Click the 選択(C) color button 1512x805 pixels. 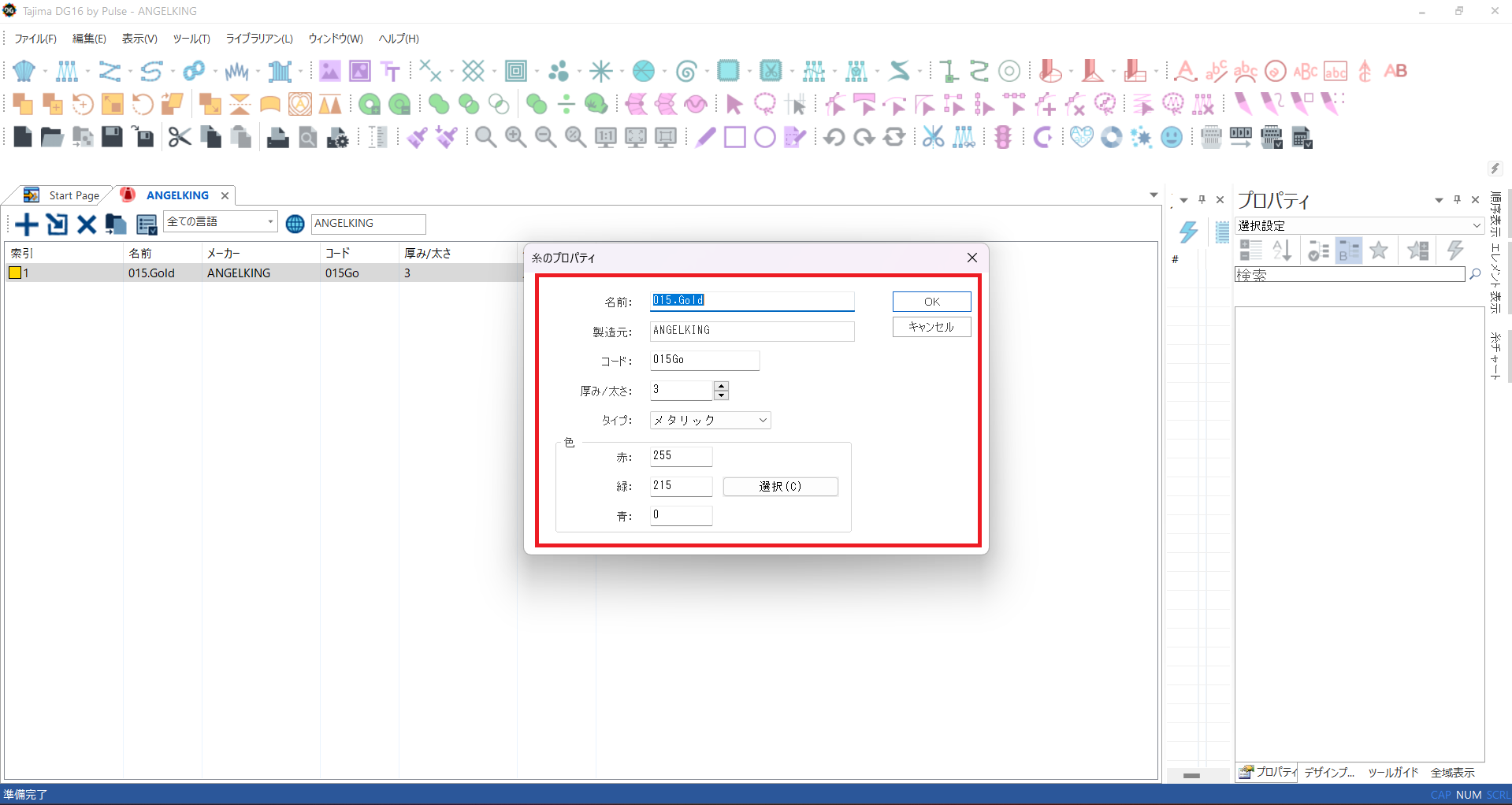[x=780, y=487]
